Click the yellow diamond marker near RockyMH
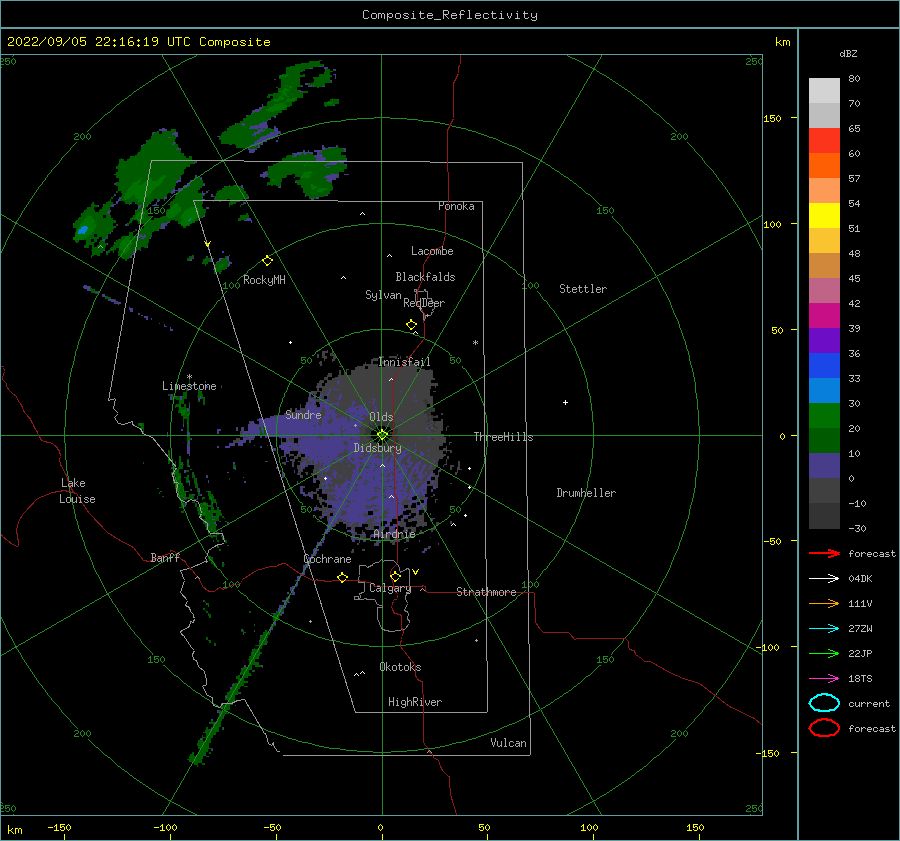900x841 pixels. click(267, 261)
